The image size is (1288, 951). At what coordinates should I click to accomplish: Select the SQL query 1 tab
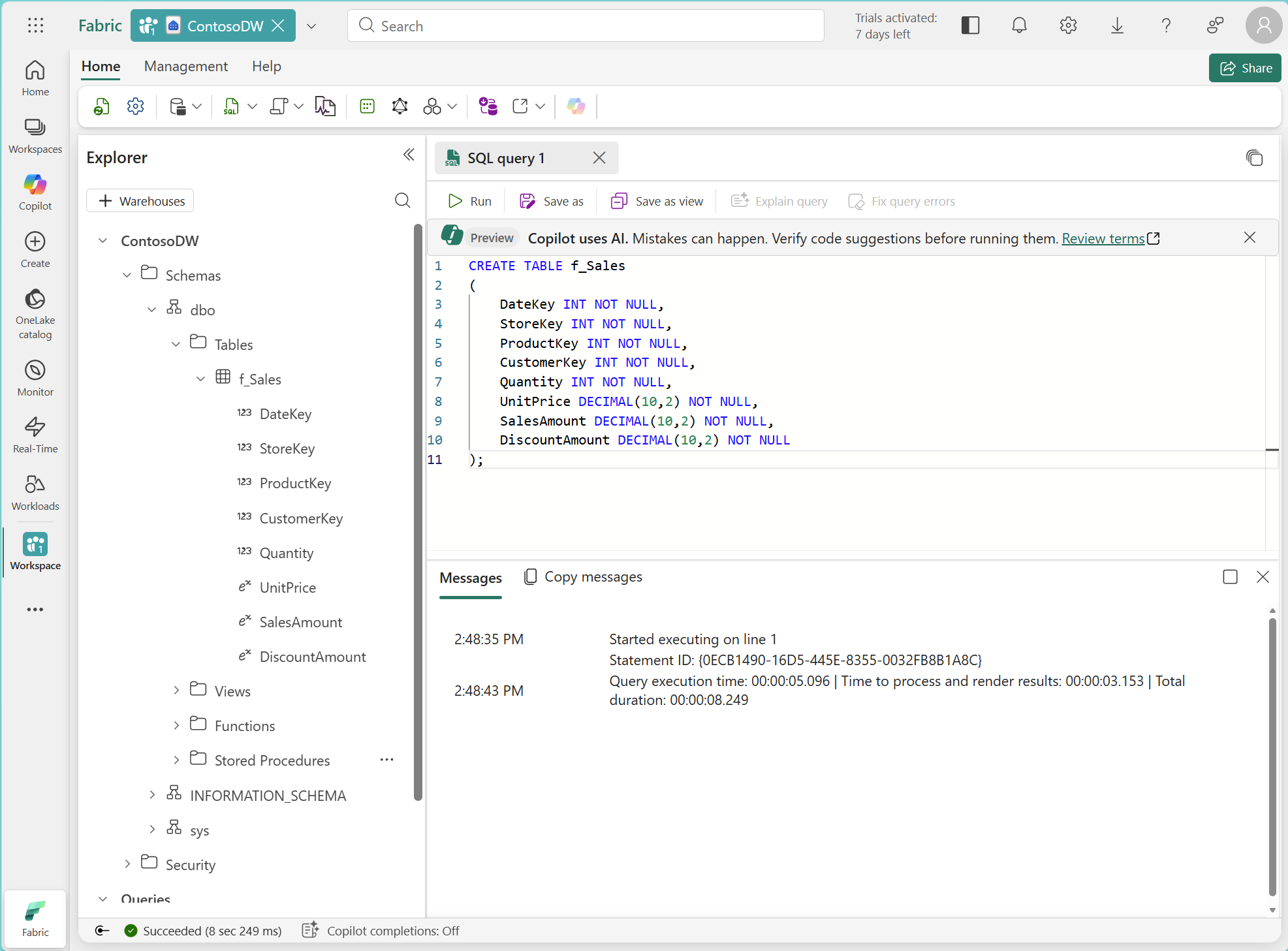[x=513, y=158]
